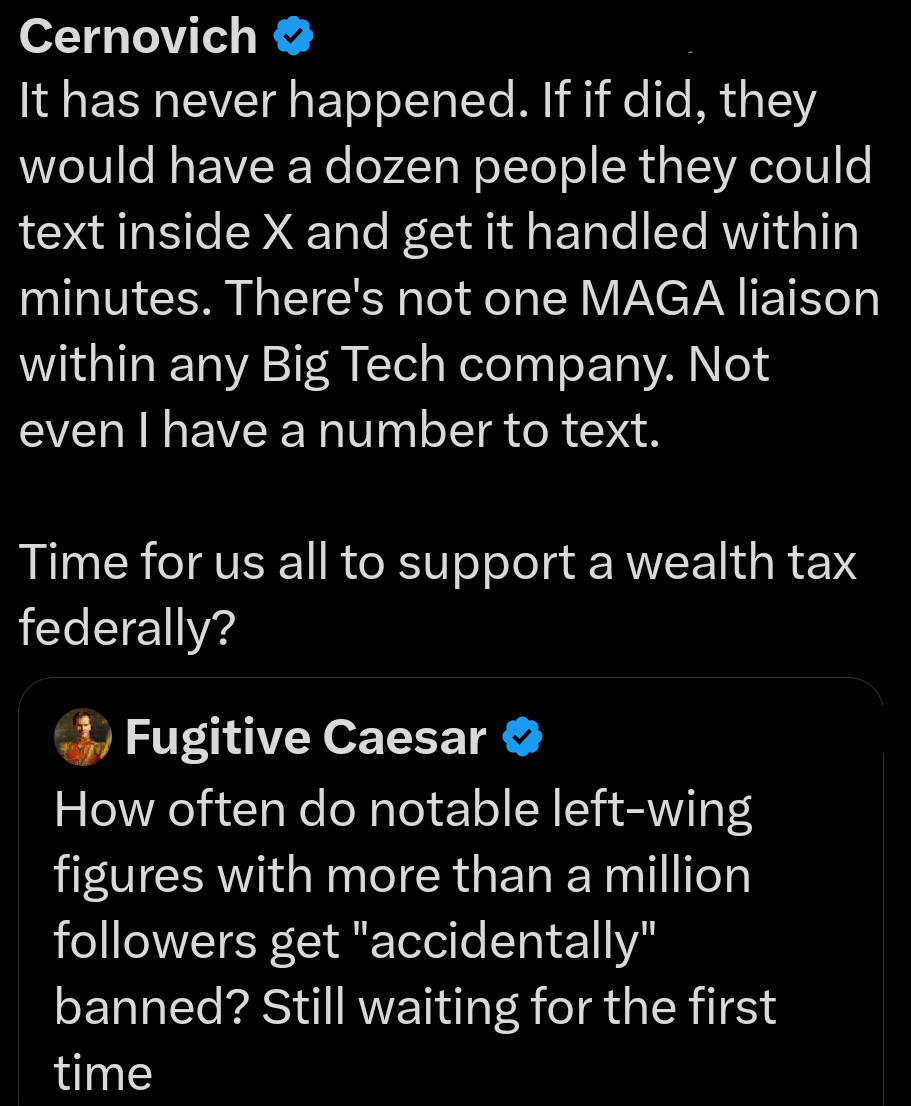Click the text 'Time for us all to support'

coord(280,562)
